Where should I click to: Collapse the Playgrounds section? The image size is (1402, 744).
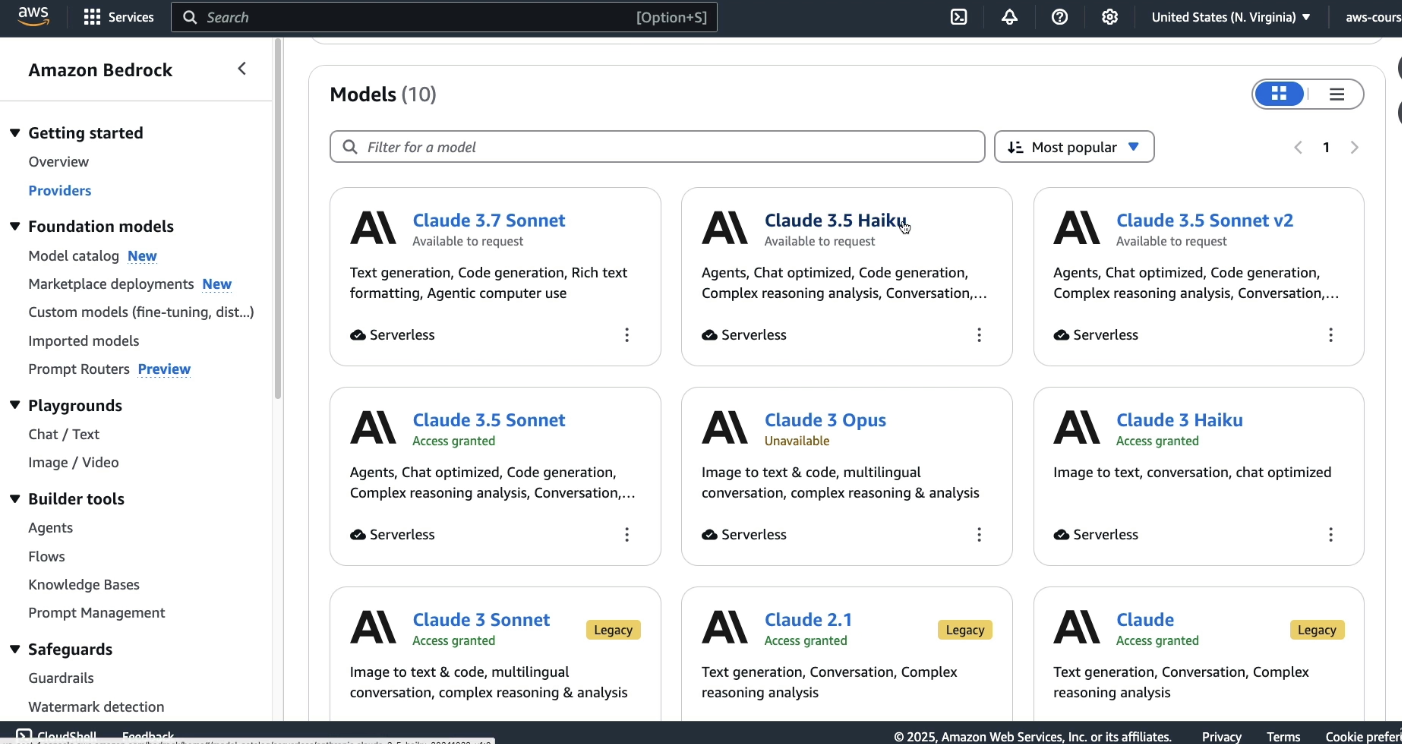[x=15, y=405]
